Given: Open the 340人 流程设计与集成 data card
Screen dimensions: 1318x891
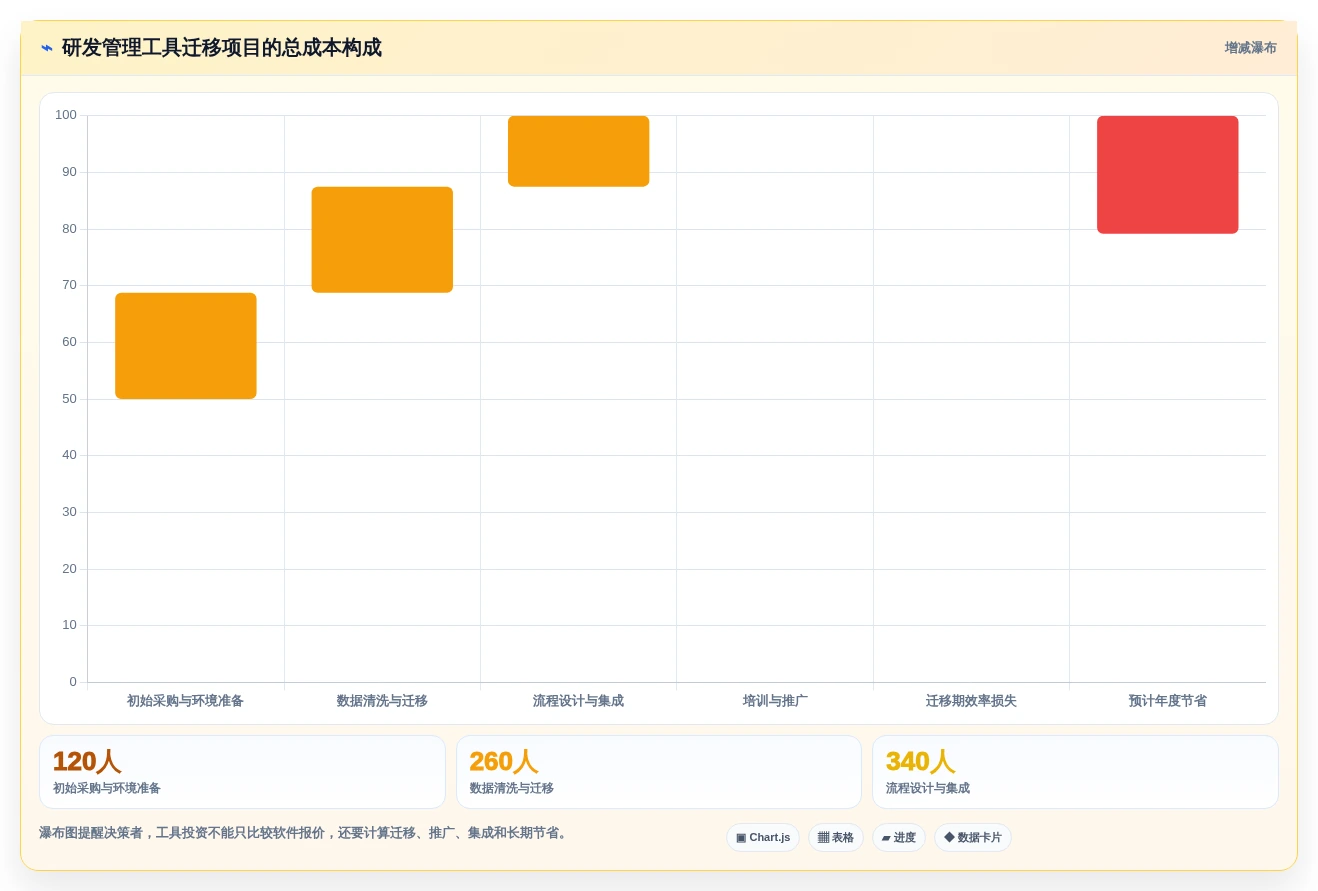Looking at the screenshot, I should [1075, 772].
